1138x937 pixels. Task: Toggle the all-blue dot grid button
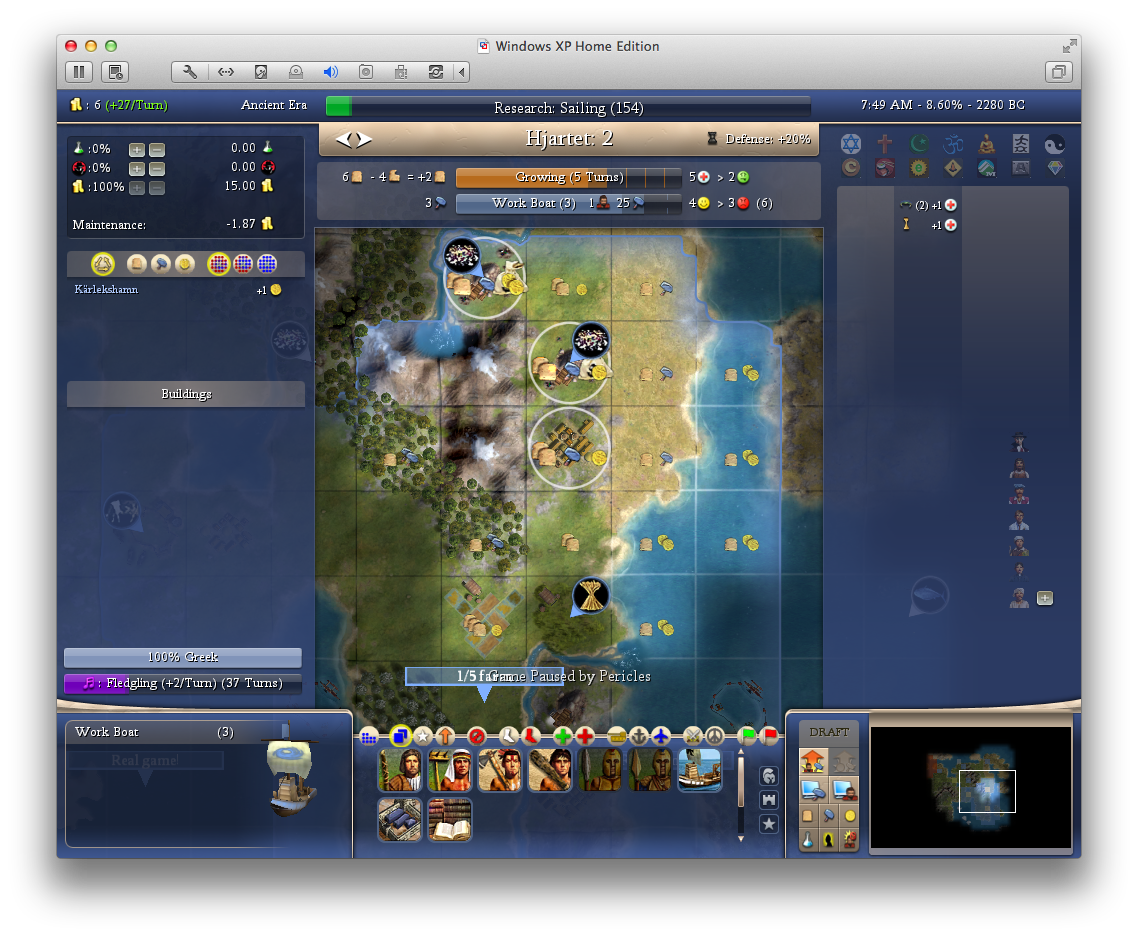(267, 264)
